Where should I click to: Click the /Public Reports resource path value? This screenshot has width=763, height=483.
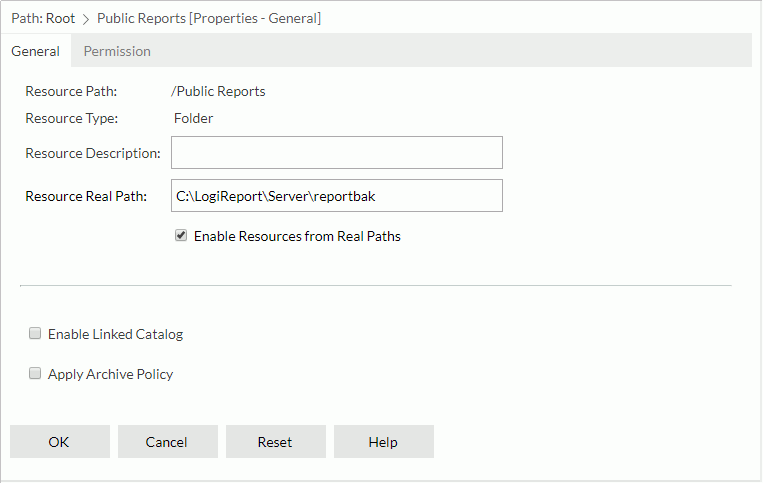point(218,91)
